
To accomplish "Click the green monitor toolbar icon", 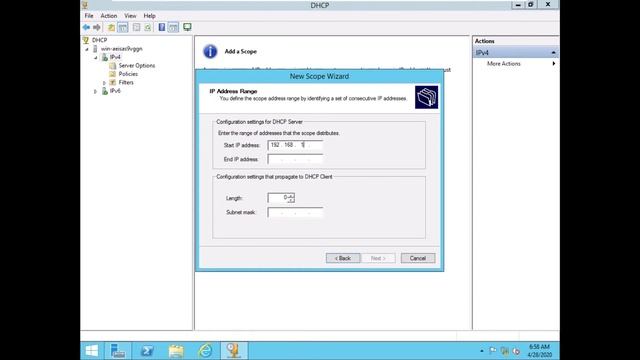I will pyautogui.click(x=187, y=27).
